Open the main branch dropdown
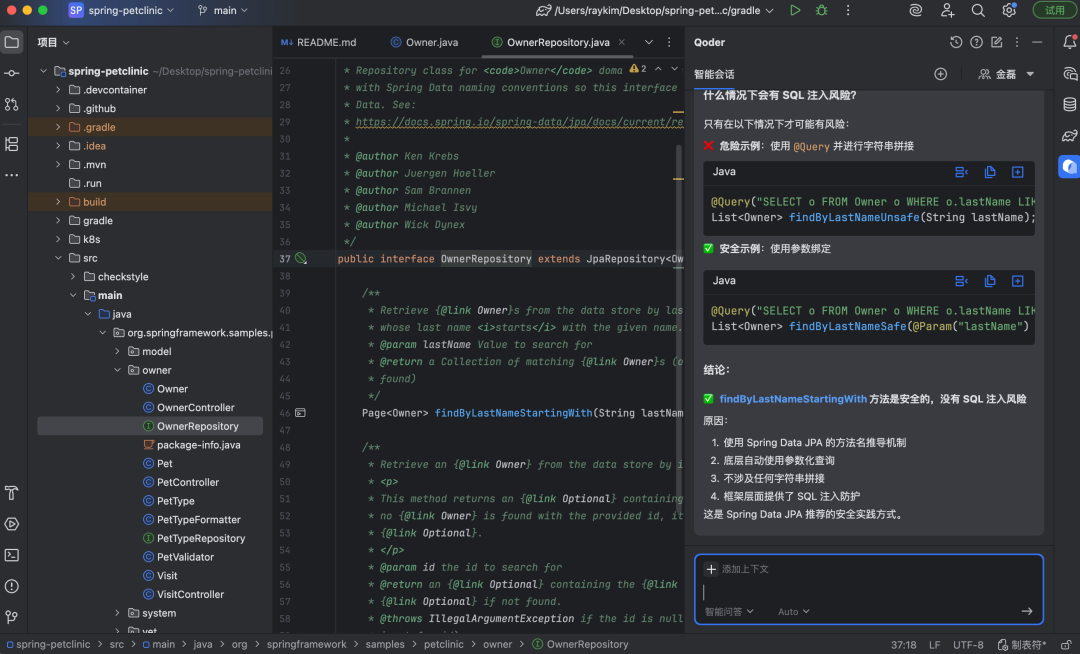Screen dimensions: 1080x654 [225, 10]
